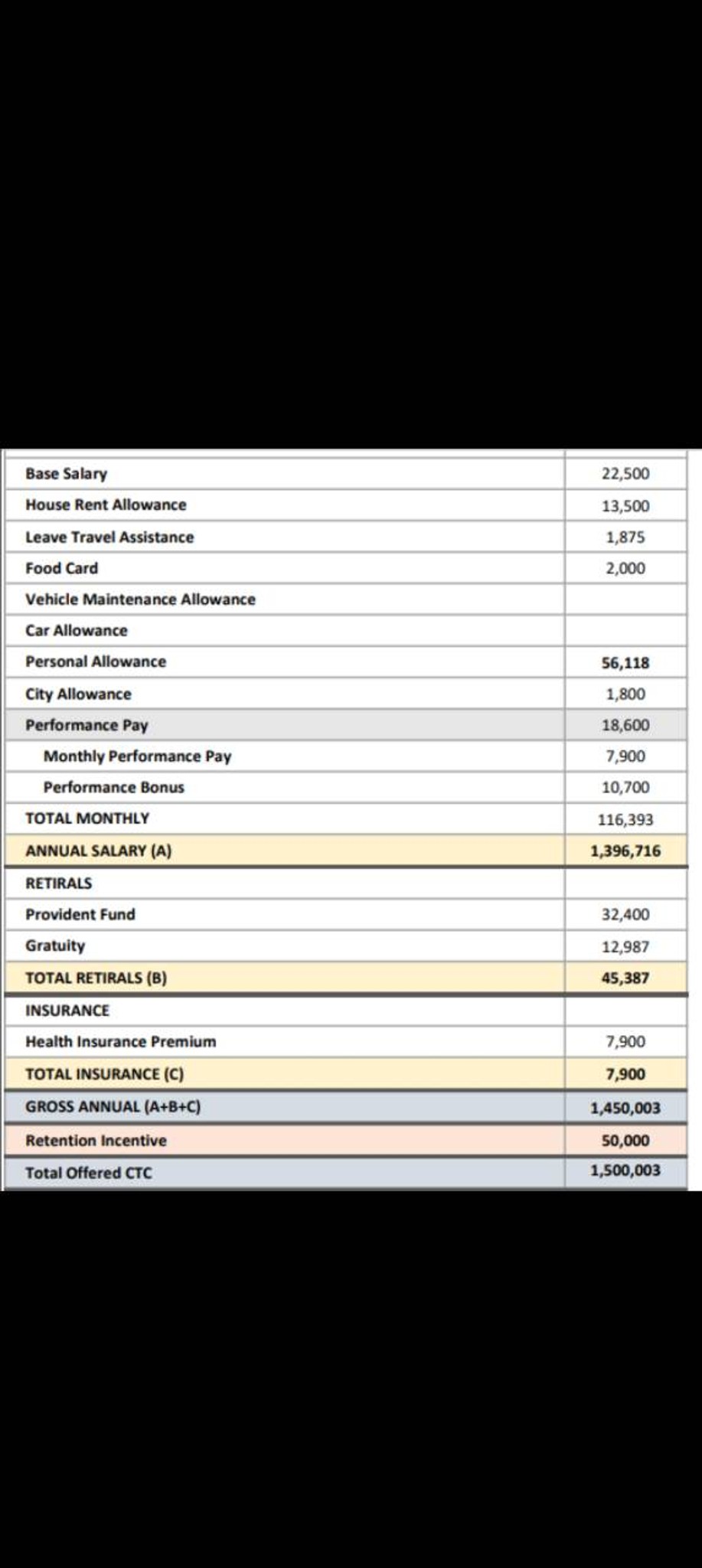Image resolution: width=702 pixels, height=1568 pixels.
Task: Select the 'City Allowance' label
Action: (x=78, y=694)
